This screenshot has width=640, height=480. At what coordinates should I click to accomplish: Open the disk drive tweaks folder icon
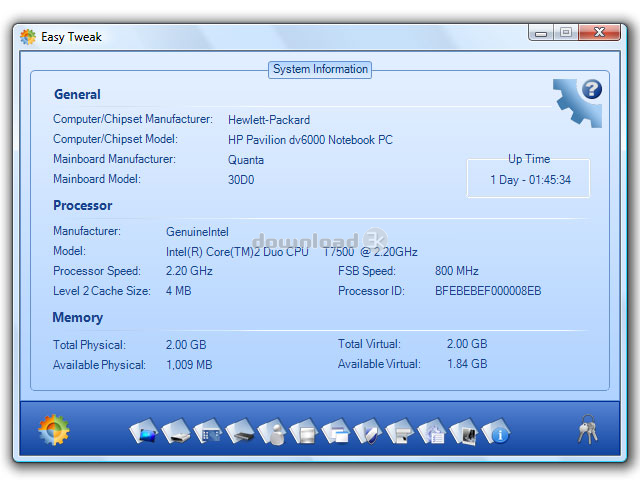pos(176,432)
